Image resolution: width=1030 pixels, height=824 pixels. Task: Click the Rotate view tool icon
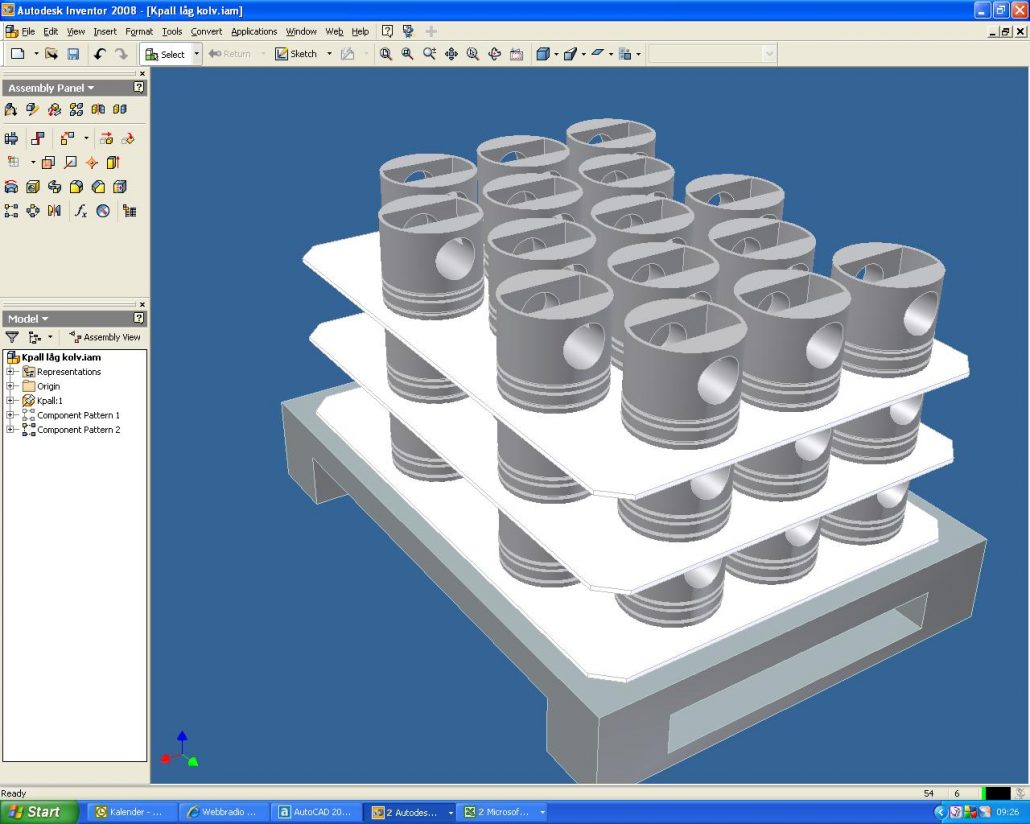[494, 54]
